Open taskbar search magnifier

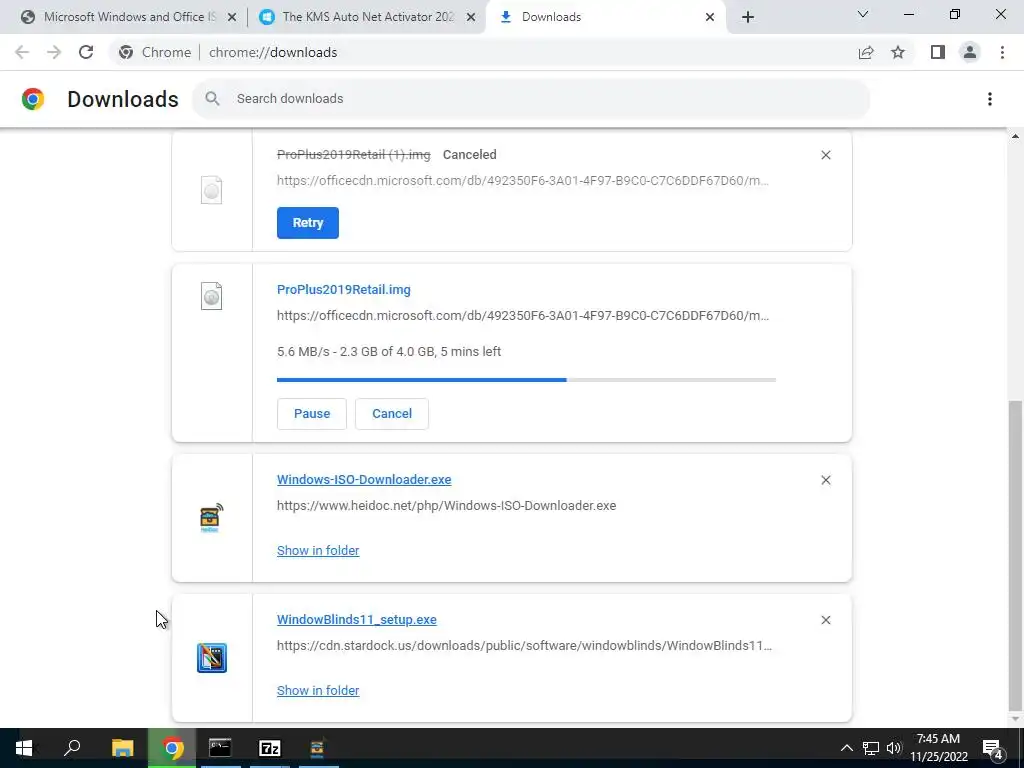point(72,748)
